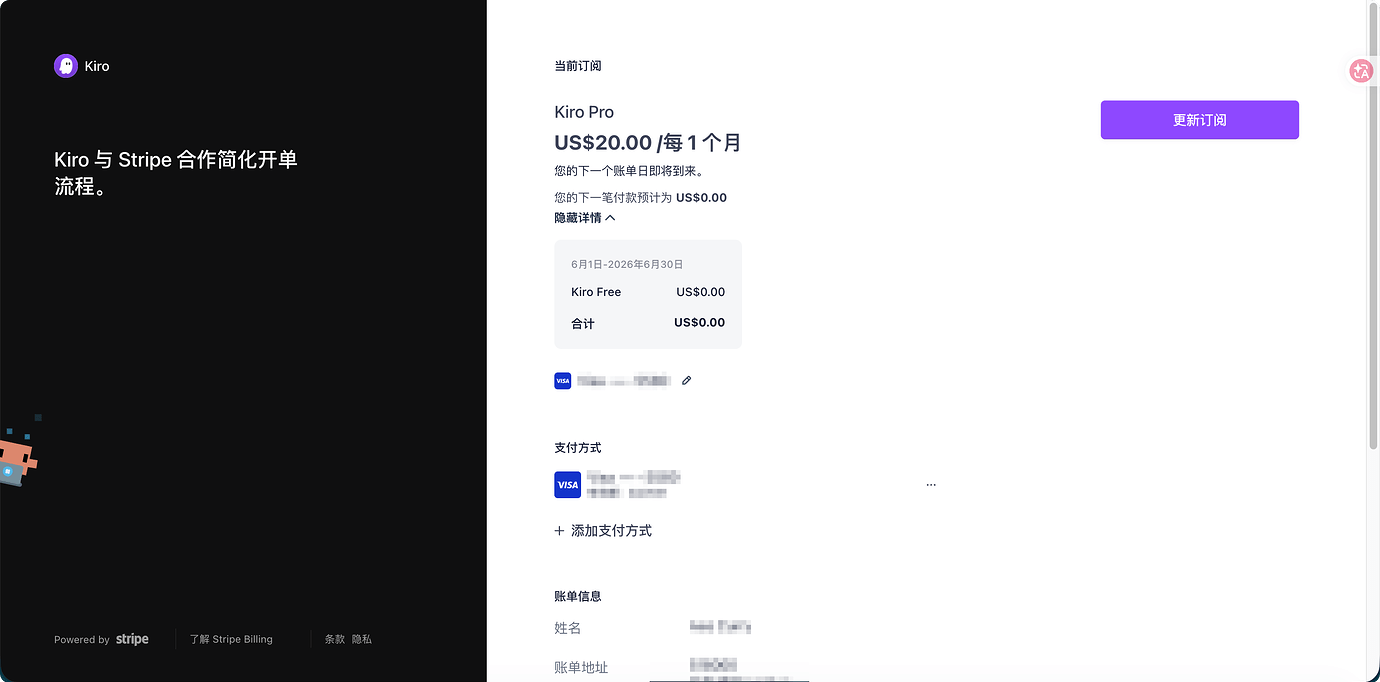
Task: Edit the subscription card with pencil icon
Action: [687, 380]
